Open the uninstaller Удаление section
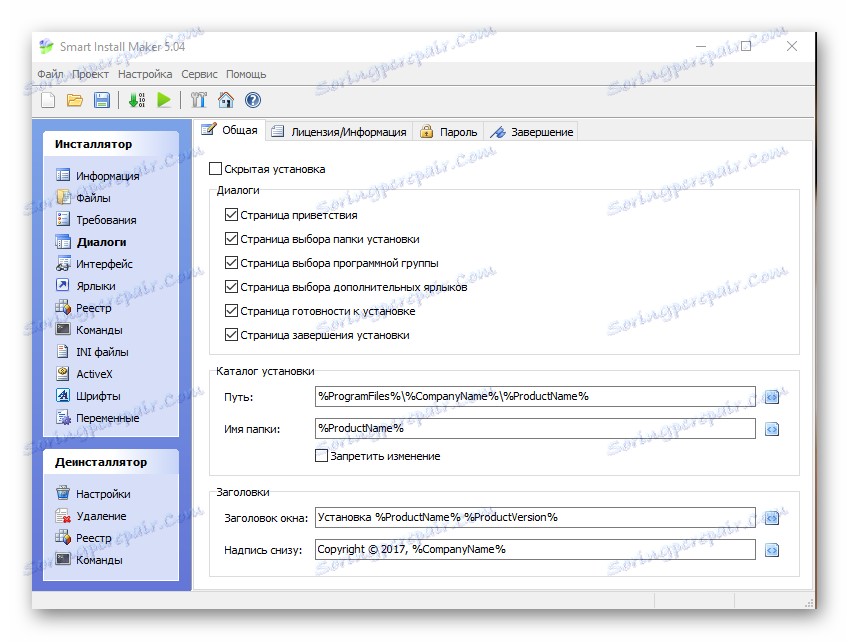 [91, 516]
